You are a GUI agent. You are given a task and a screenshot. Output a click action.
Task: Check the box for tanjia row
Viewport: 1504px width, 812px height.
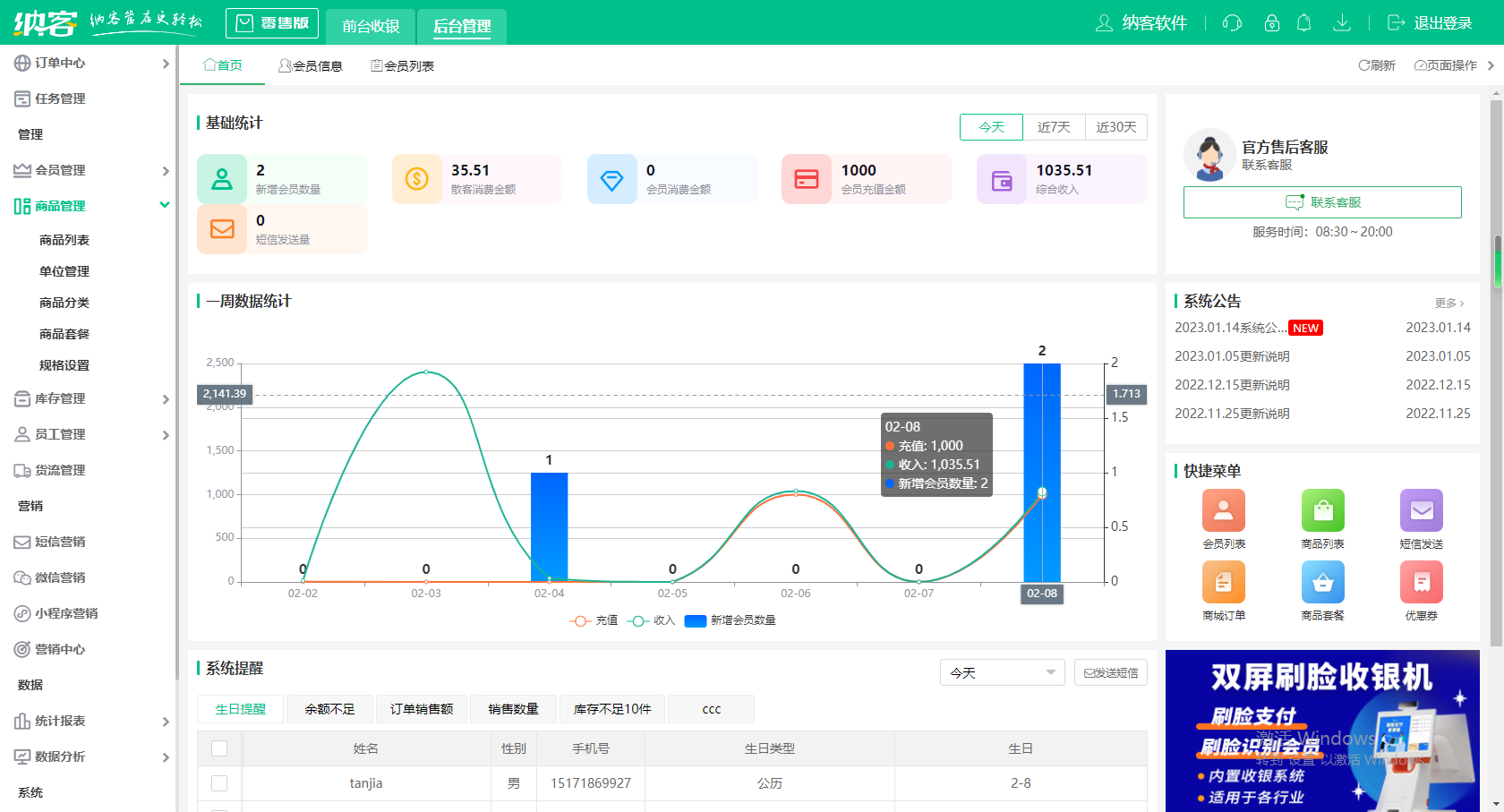[219, 783]
